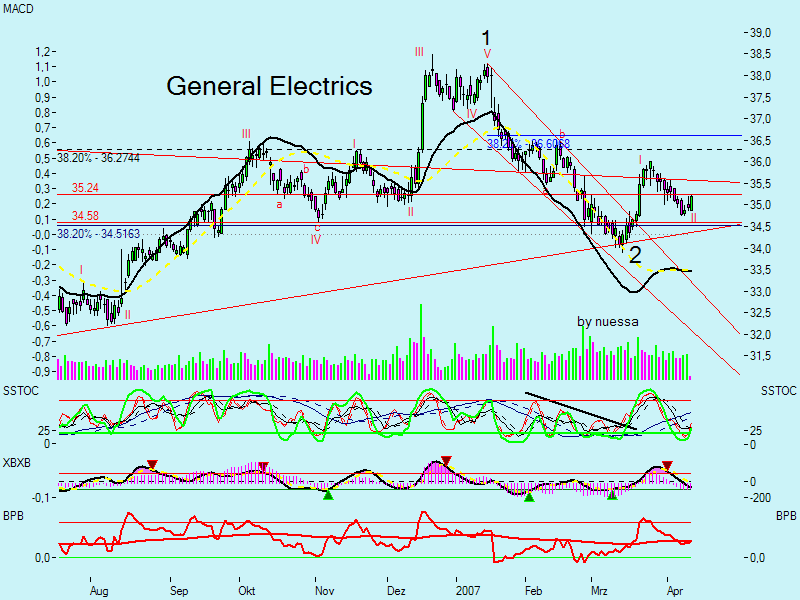The width and height of the screenshot is (800, 600).
Task: Click the red sell triangle in mid Oktober
Action: (x=263, y=466)
